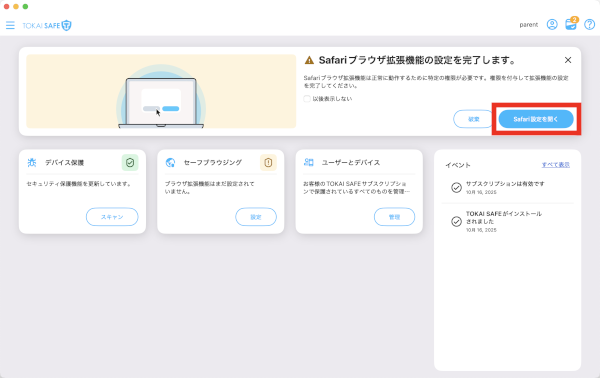This screenshot has width=600, height=378.
Task: Click the green shield status icon
Action: point(130,163)
